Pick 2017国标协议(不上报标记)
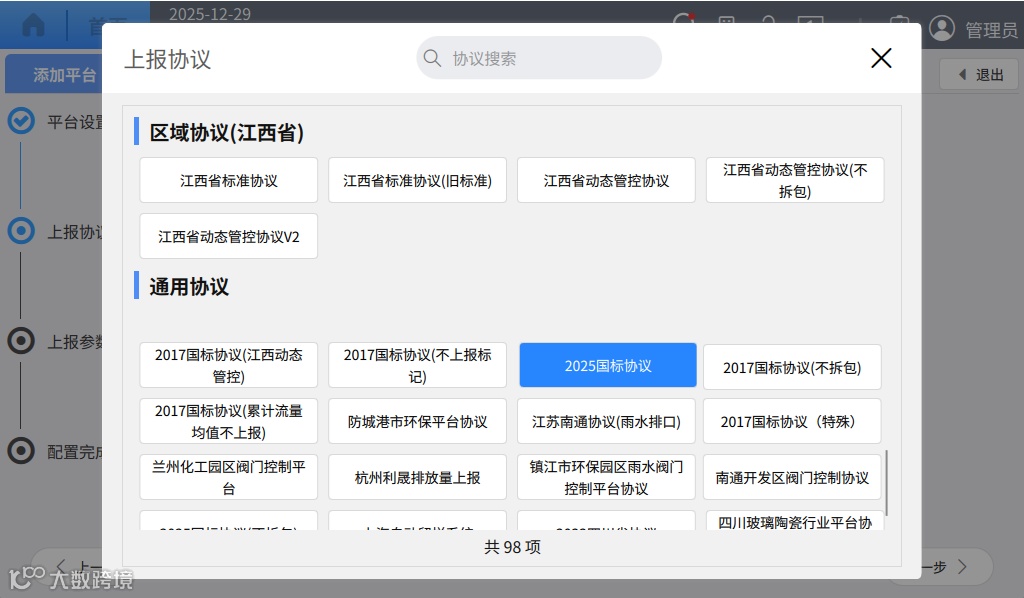Viewport: 1024px width, 598px height. [417, 365]
